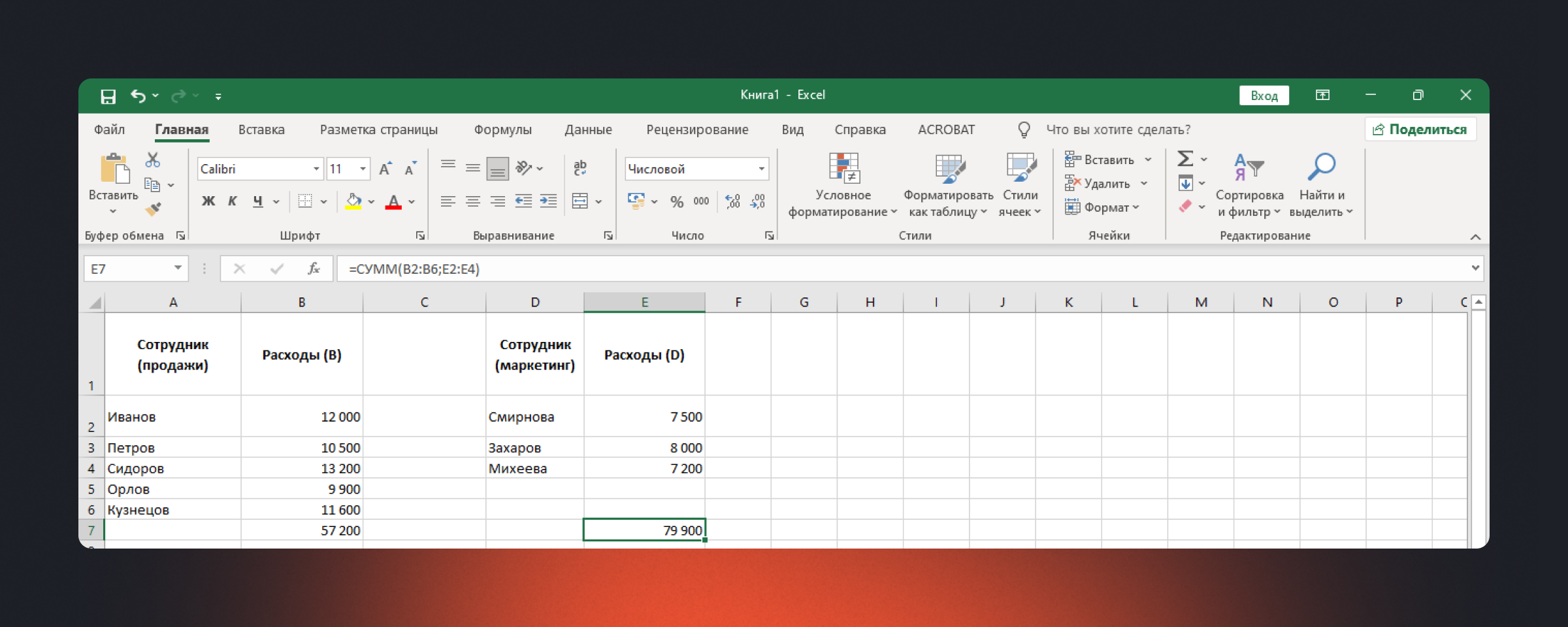Click the insert function fx icon
This screenshot has width=1568, height=627.
click(314, 269)
